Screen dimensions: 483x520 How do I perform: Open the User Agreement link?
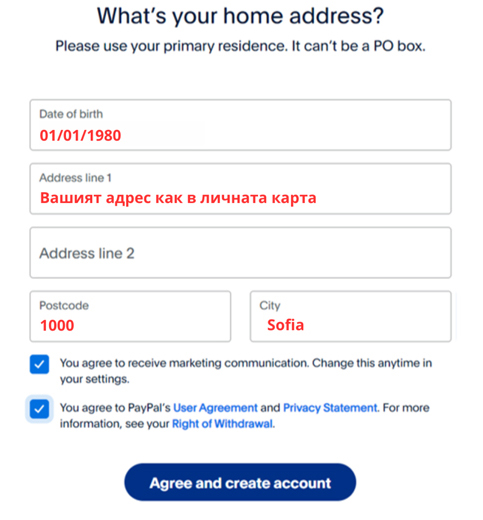click(x=215, y=408)
